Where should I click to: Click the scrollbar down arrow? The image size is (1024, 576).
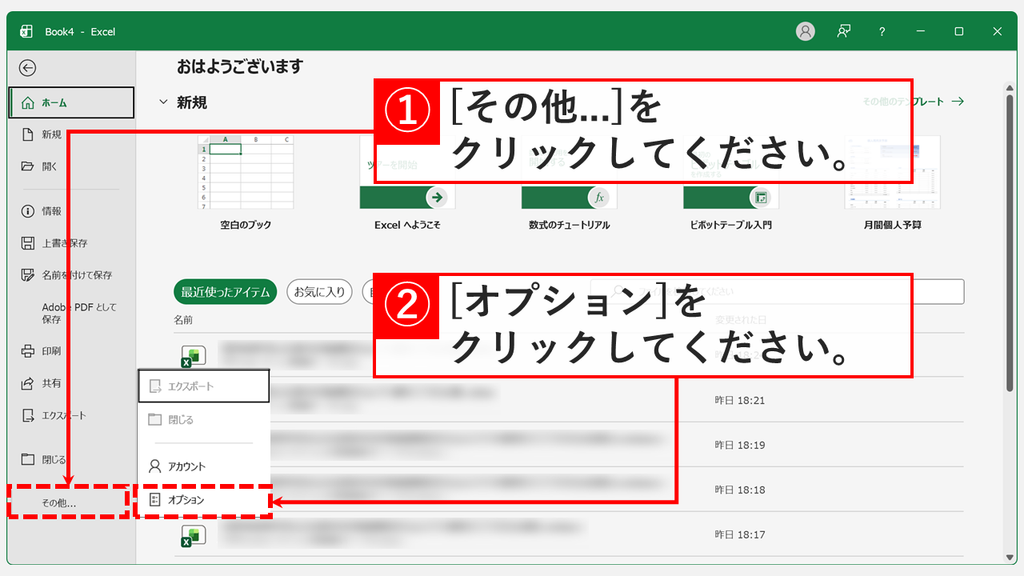1010,557
